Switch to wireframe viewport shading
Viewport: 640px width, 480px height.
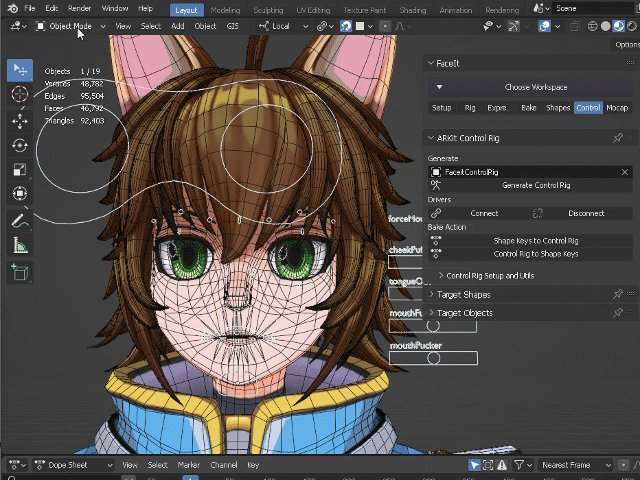[592, 26]
